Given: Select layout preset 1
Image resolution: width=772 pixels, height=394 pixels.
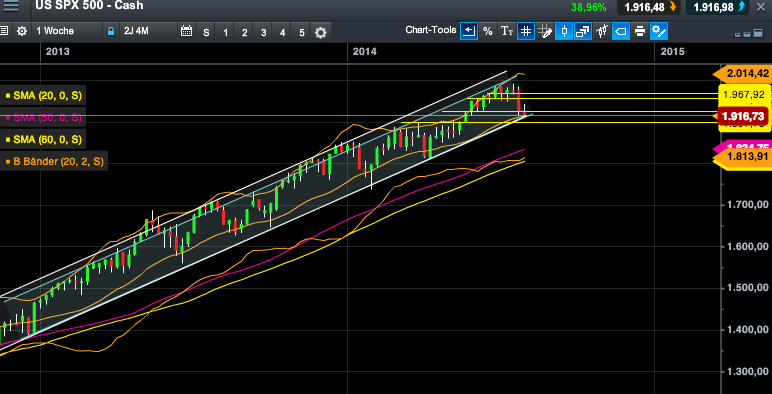Looking at the screenshot, I should pos(225,33).
